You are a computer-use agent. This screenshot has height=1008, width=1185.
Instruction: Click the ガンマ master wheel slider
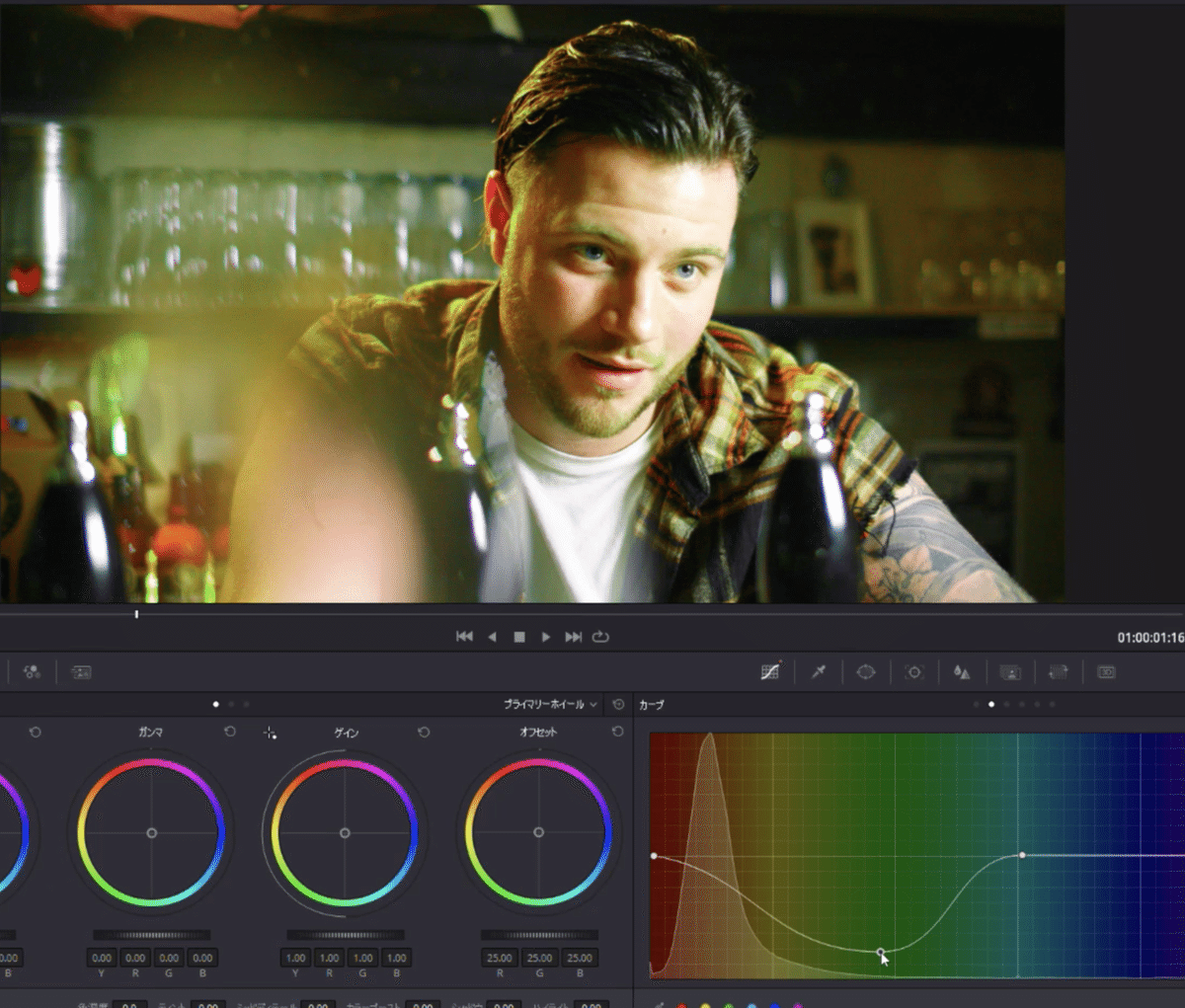tap(151, 934)
